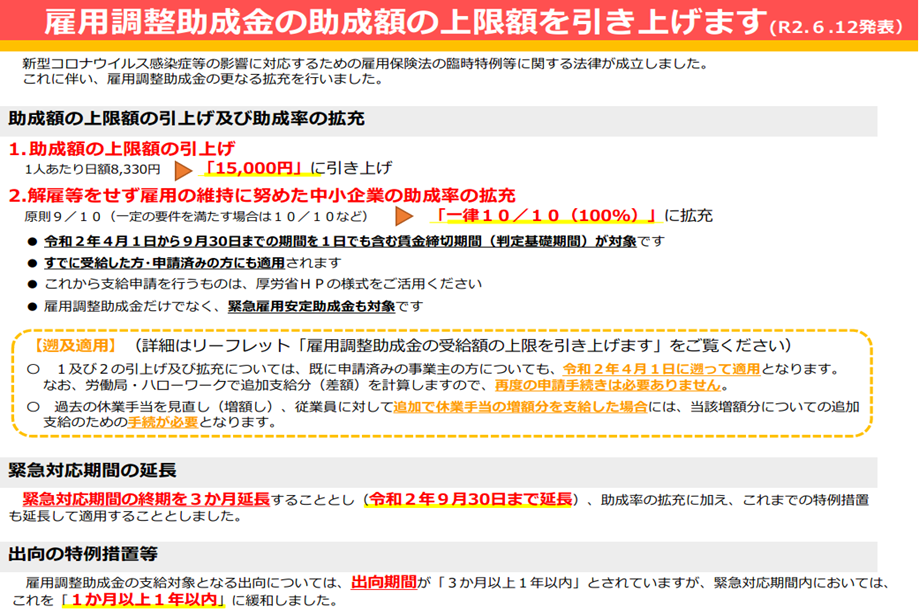This screenshot has width=919, height=610.
Task: Click the 出向の特例措置等 section heading
Action: (70, 552)
